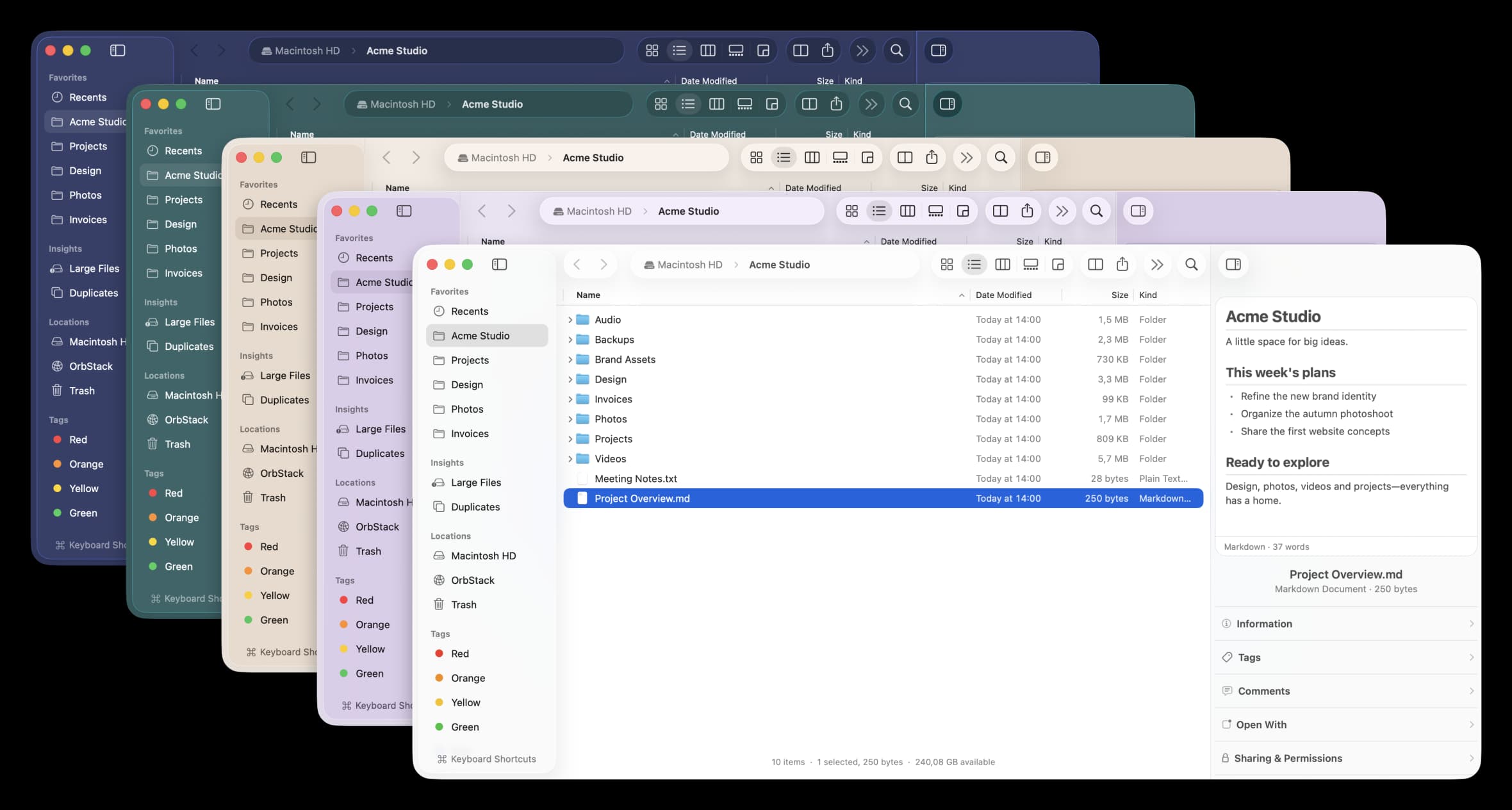This screenshot has width=1512, height=810.
Task: Go back in the front white window
Action: 577,265
